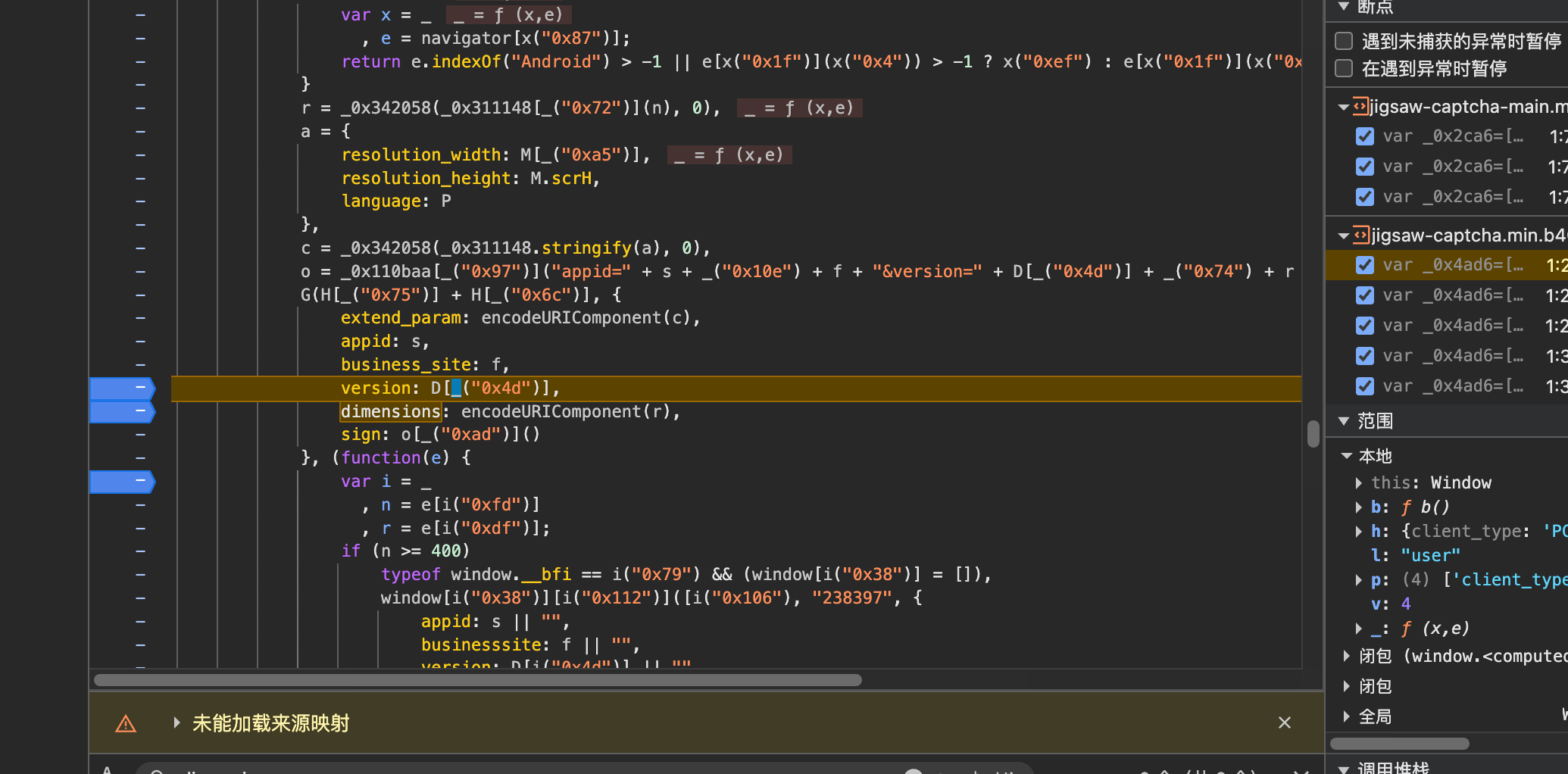Dismiss the source map warning with the X
This screenshot has height=774, width=1568.
pyautogui.click(x=1285, y=723)
